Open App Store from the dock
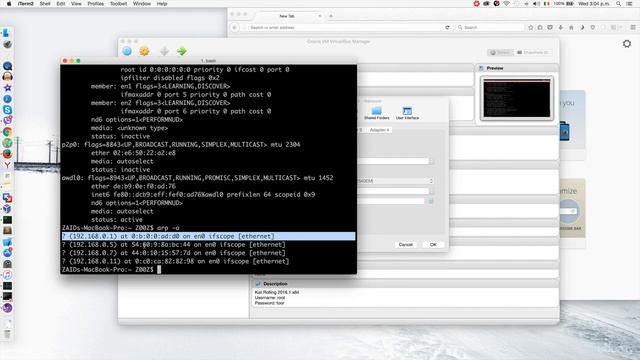Image resolution: width=640 pixels, height=360 pixels. pyautogui.click(x=7, y=253)
